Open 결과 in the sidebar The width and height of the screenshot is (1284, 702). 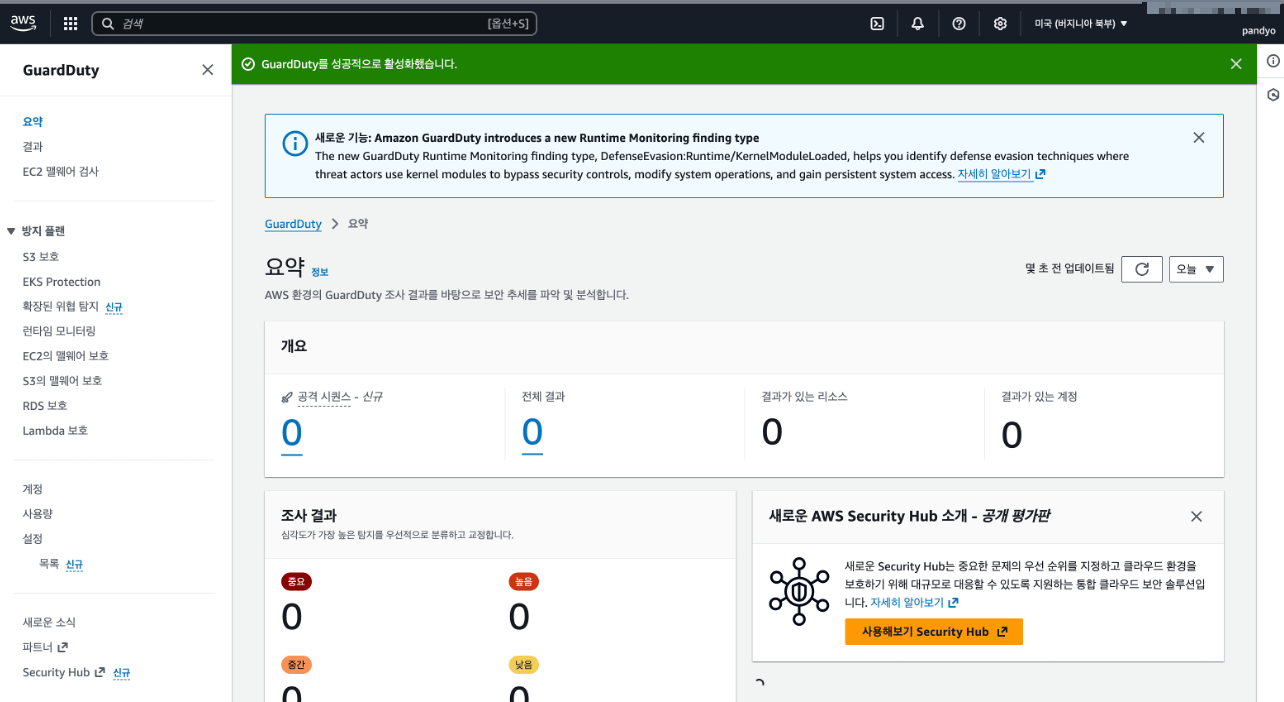[x=33, y=146]
